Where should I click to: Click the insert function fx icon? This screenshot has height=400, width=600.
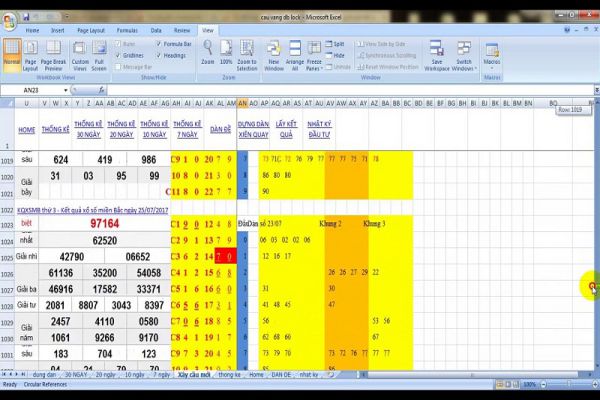(x=101, y=90)
